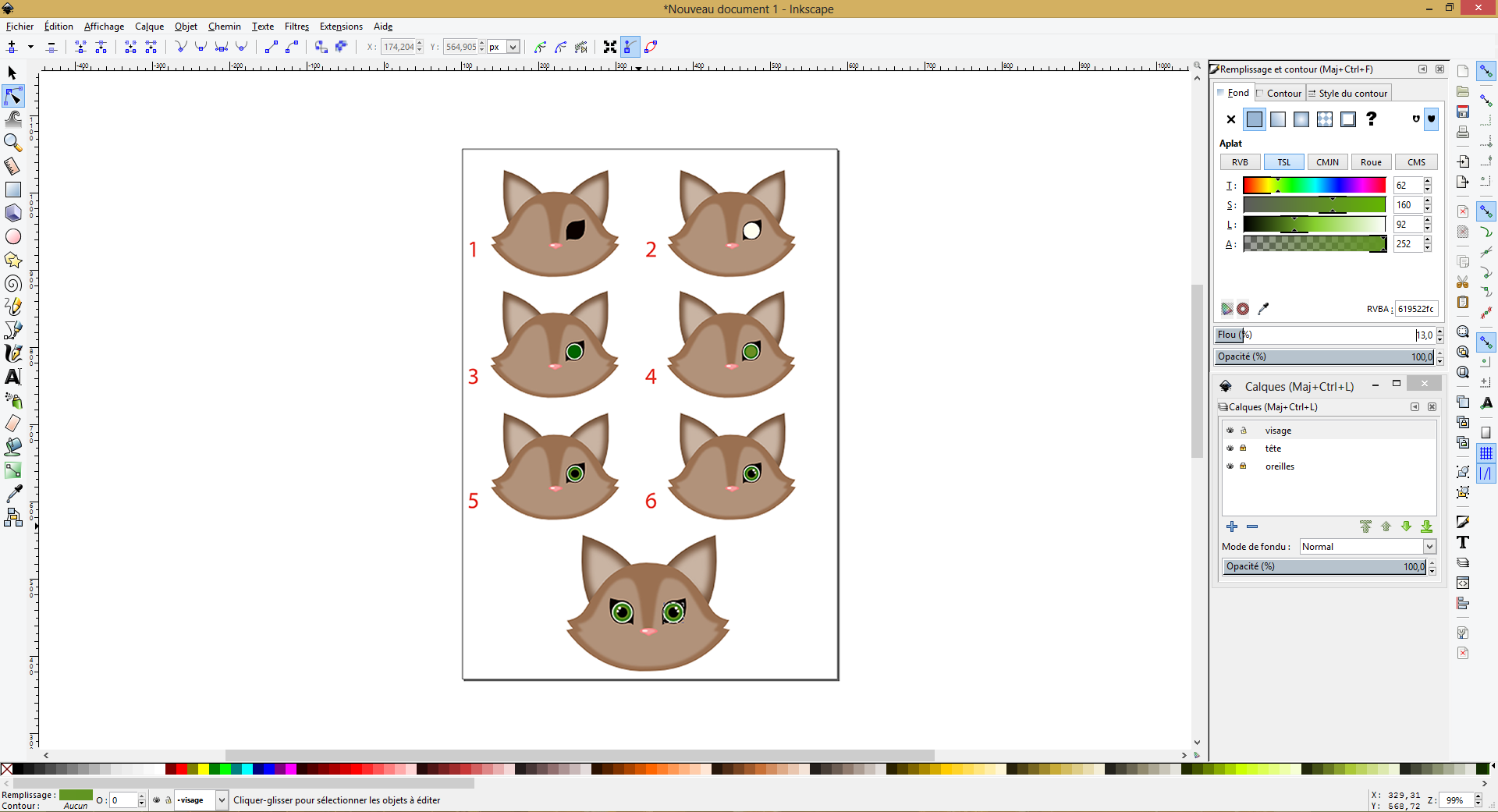Pick the Star and polygon tool
Image resolution: width=1498 pixels, height=812 pixels.
click(x=13, y=260)
